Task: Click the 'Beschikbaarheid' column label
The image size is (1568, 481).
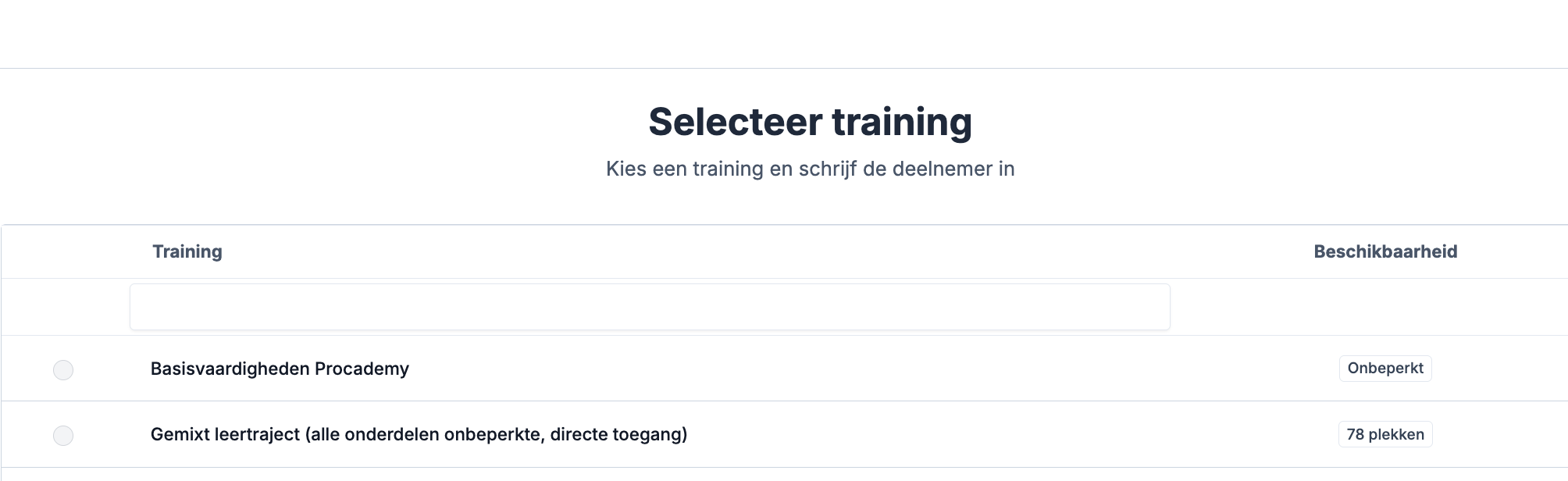Action: 1384,251
